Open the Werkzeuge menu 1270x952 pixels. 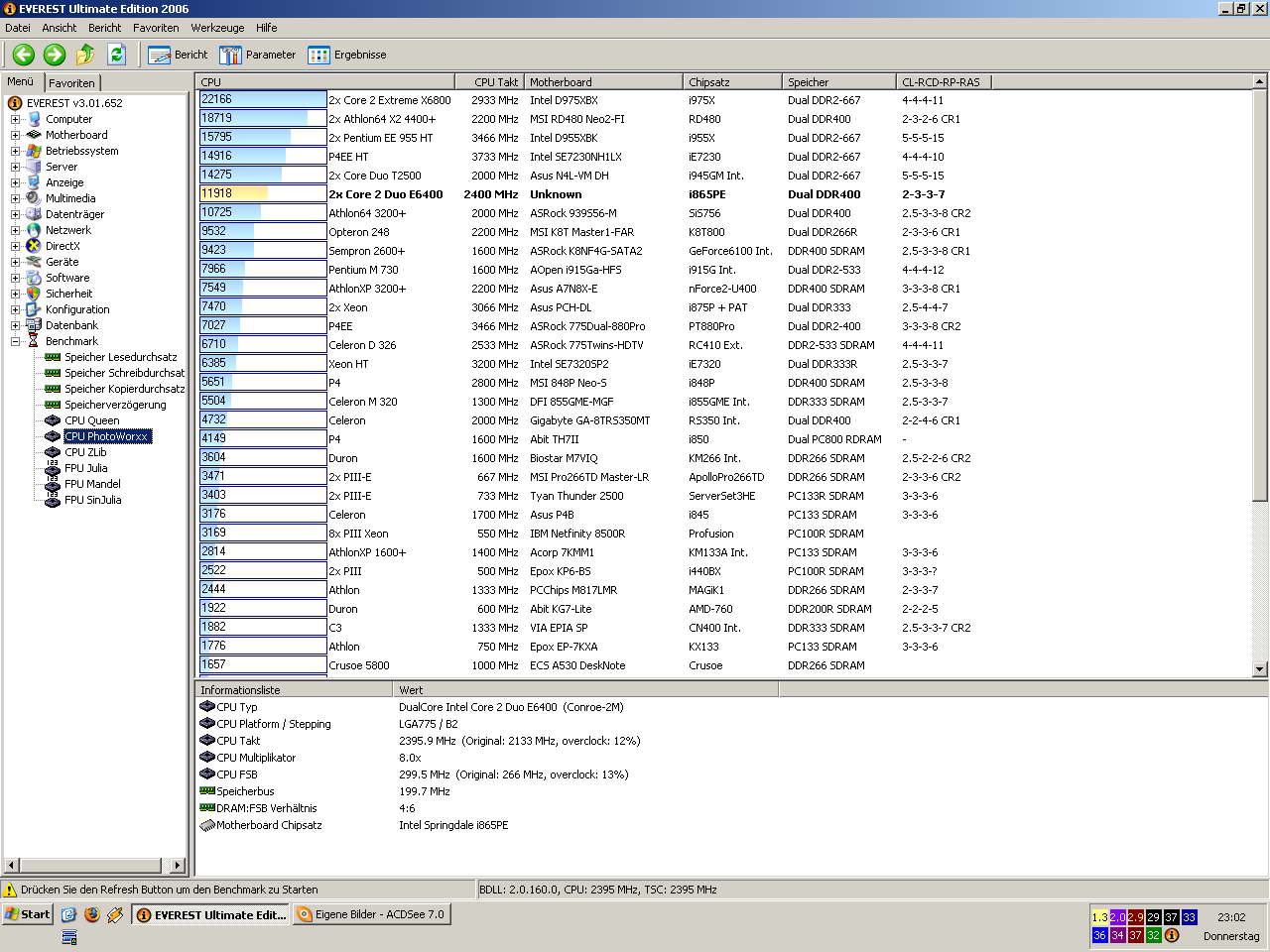[x=217, y=28]
